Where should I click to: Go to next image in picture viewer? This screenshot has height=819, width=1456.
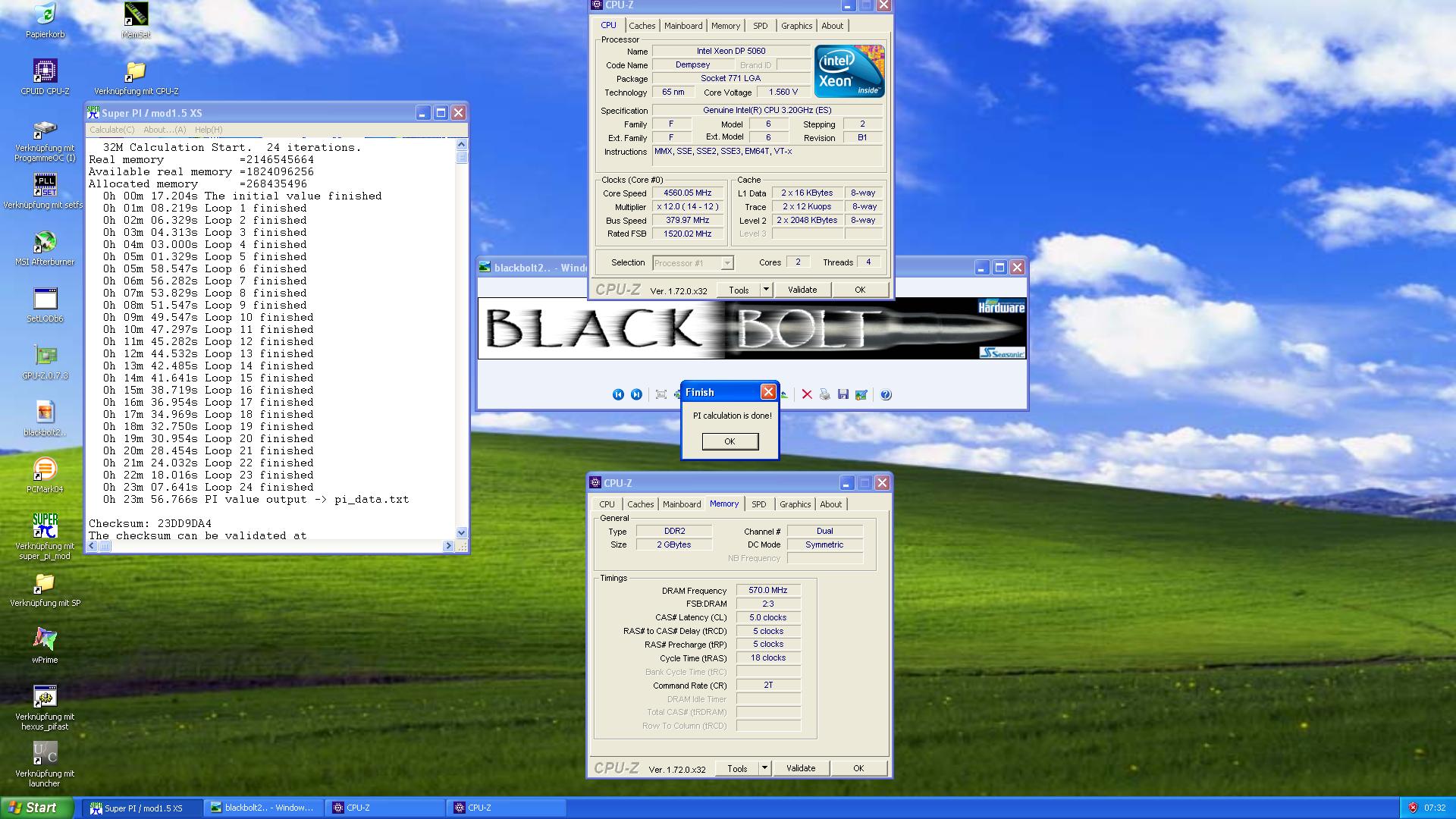pyautogui.click(x=636, y=394)
